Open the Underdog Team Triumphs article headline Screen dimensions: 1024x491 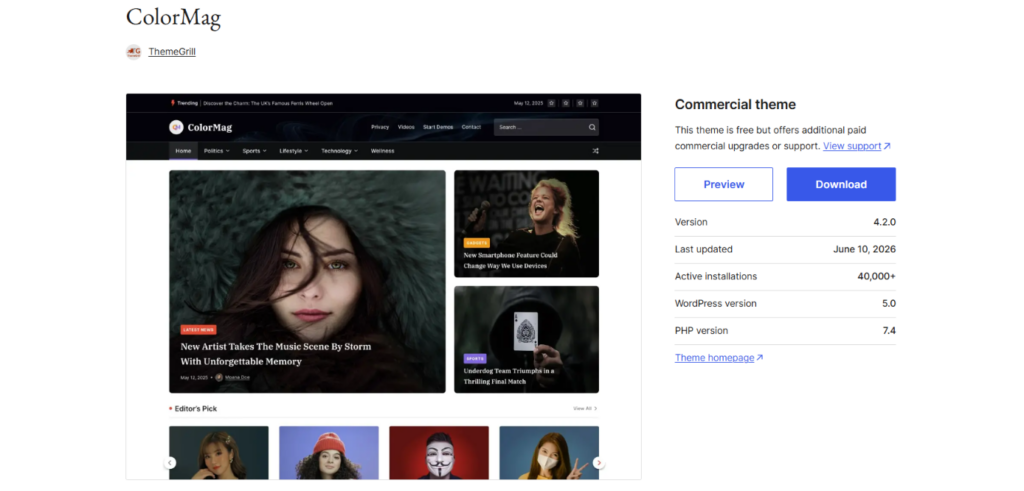coord(509,376)
